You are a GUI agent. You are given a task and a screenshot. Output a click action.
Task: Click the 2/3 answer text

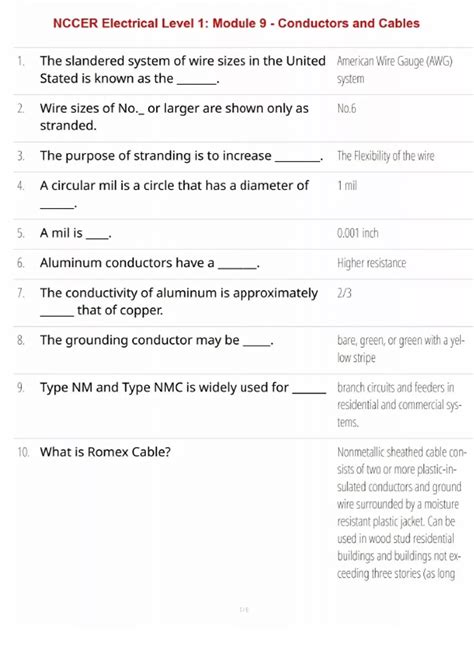pos(344,293)
